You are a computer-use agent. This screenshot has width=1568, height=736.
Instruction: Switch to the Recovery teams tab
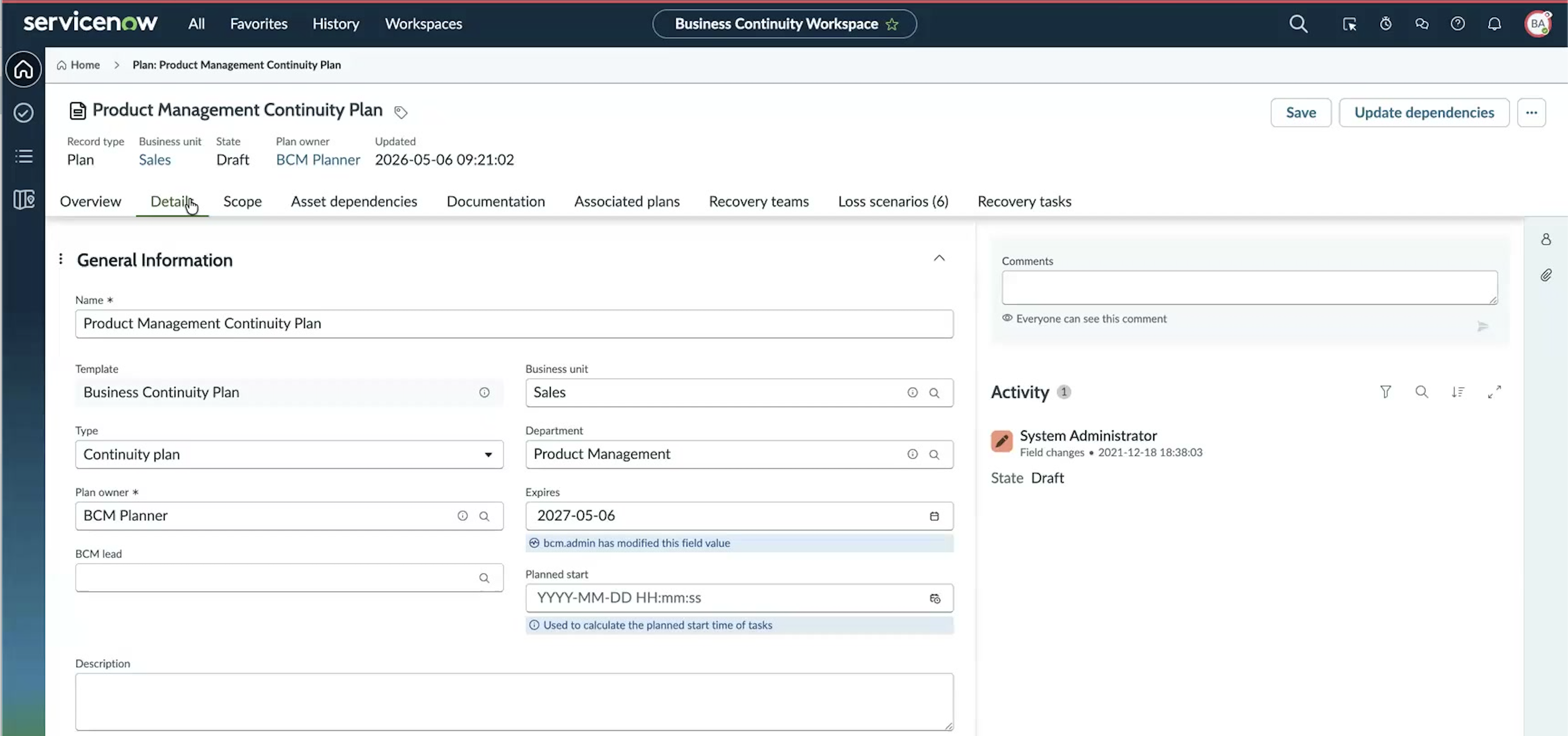tap(759, 201)
